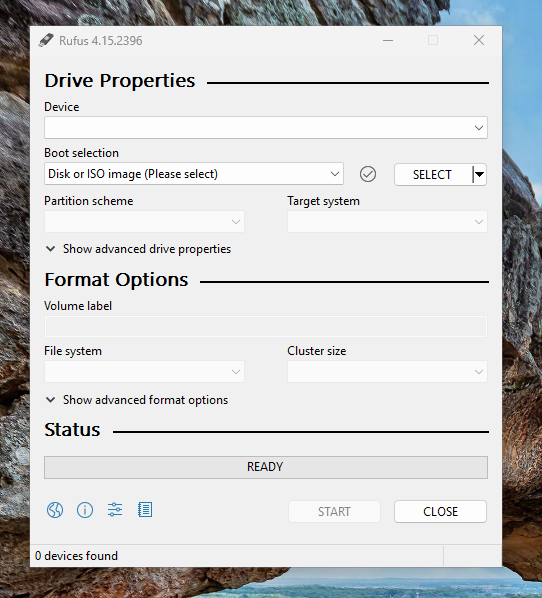Open the Cluster size dropdown
Image resolution: width=542 pixels, height=598 pixels.
pos(387,372)
